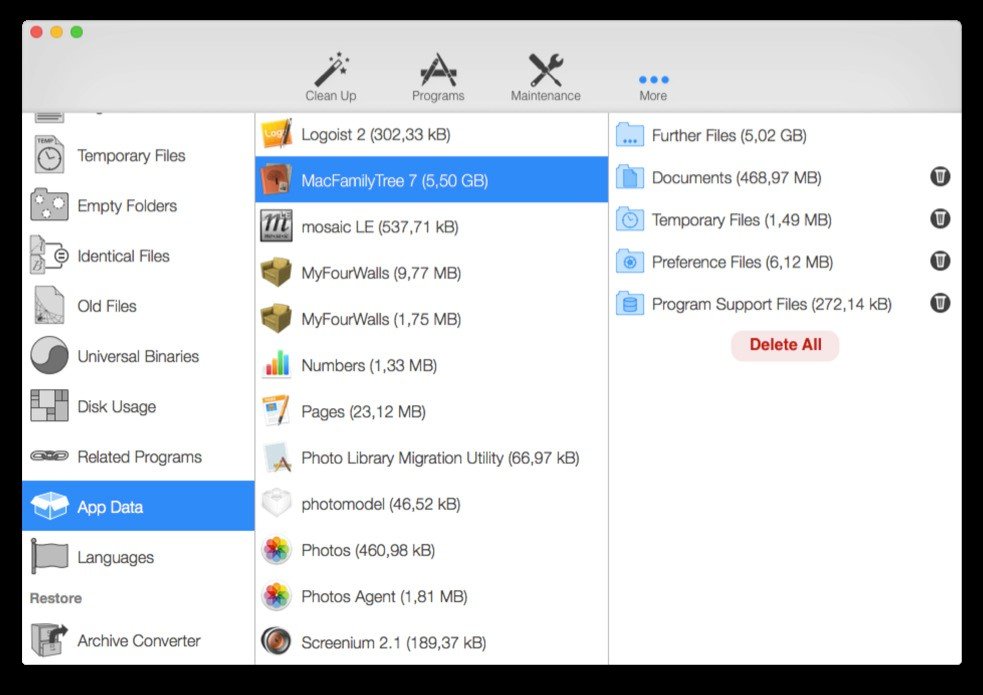Select row text "Numbers (1,33 MB)"

pyautogui.click(x=369, y=365)
